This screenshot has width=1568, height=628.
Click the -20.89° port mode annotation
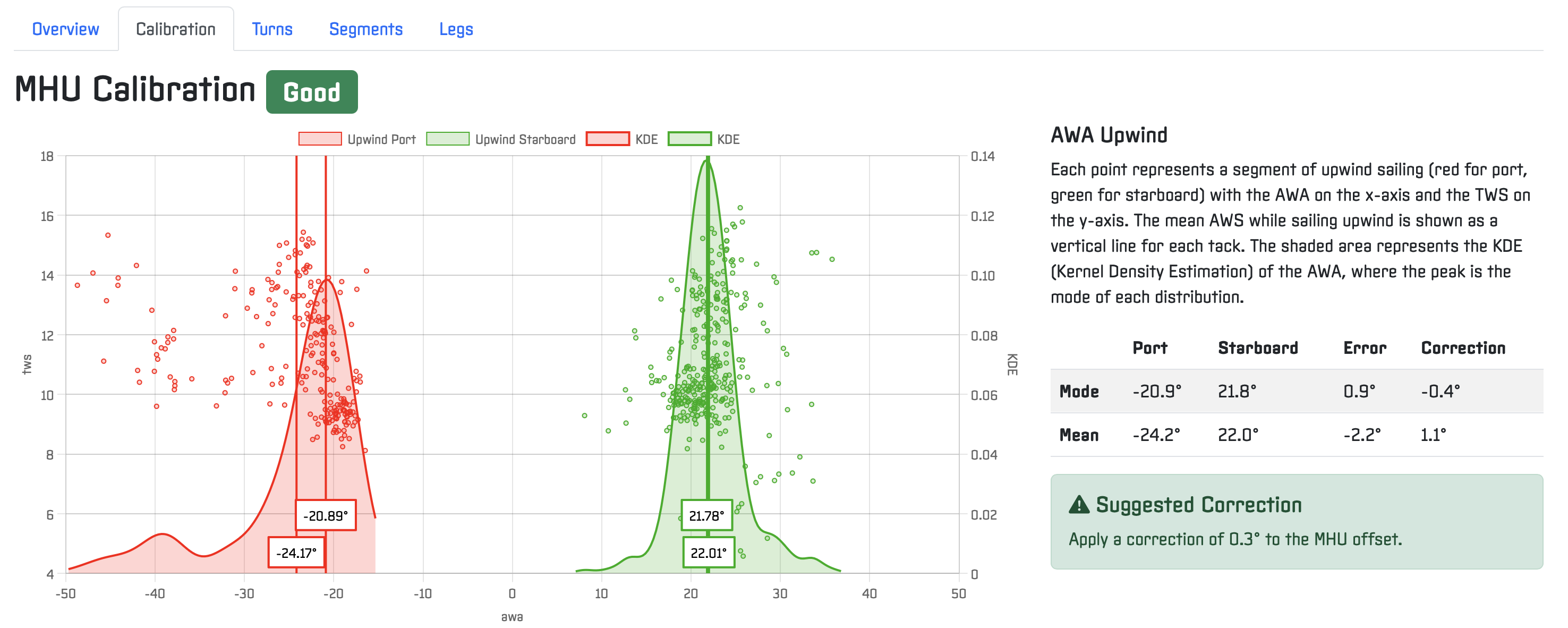[x=326, y=515]
